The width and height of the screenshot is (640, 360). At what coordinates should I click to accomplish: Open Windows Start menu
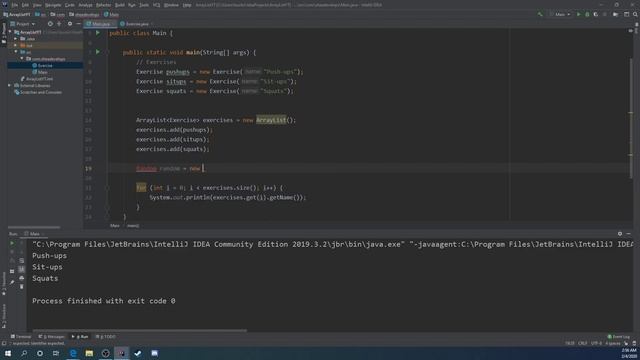(x=8, y=353)
